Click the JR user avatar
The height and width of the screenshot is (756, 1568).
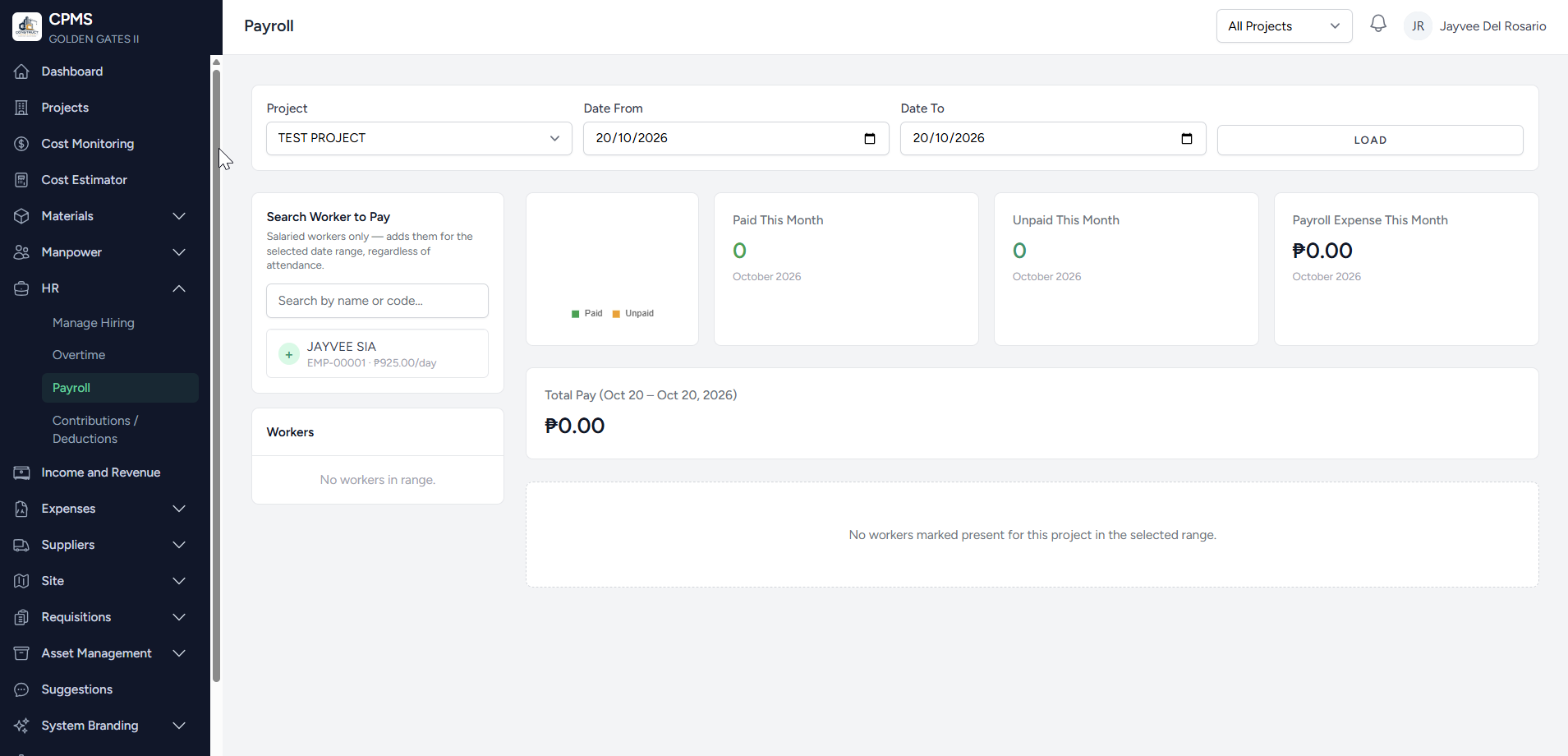tap(1418, 26)
